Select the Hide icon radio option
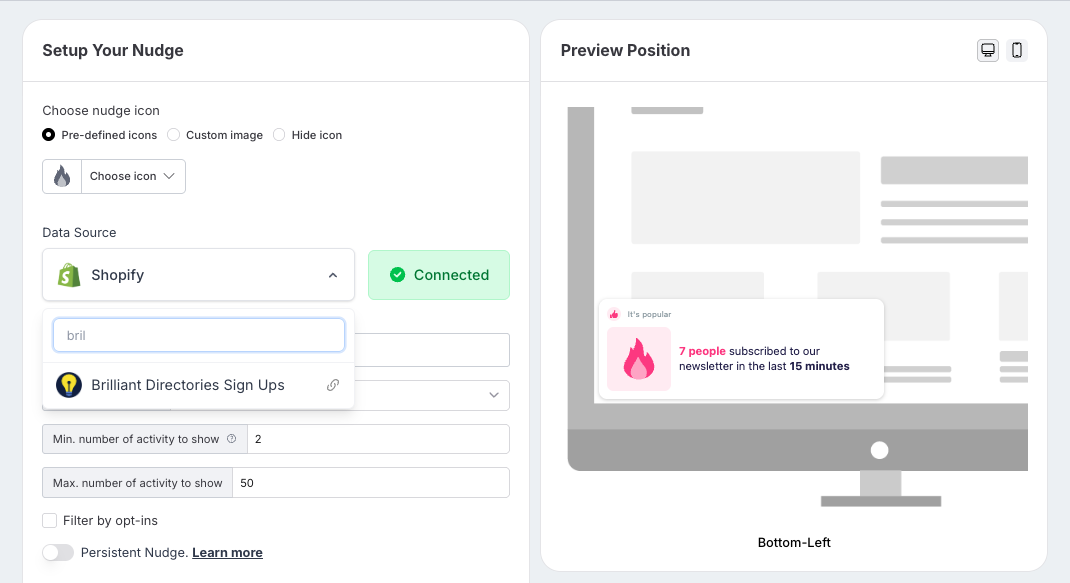 279,135
